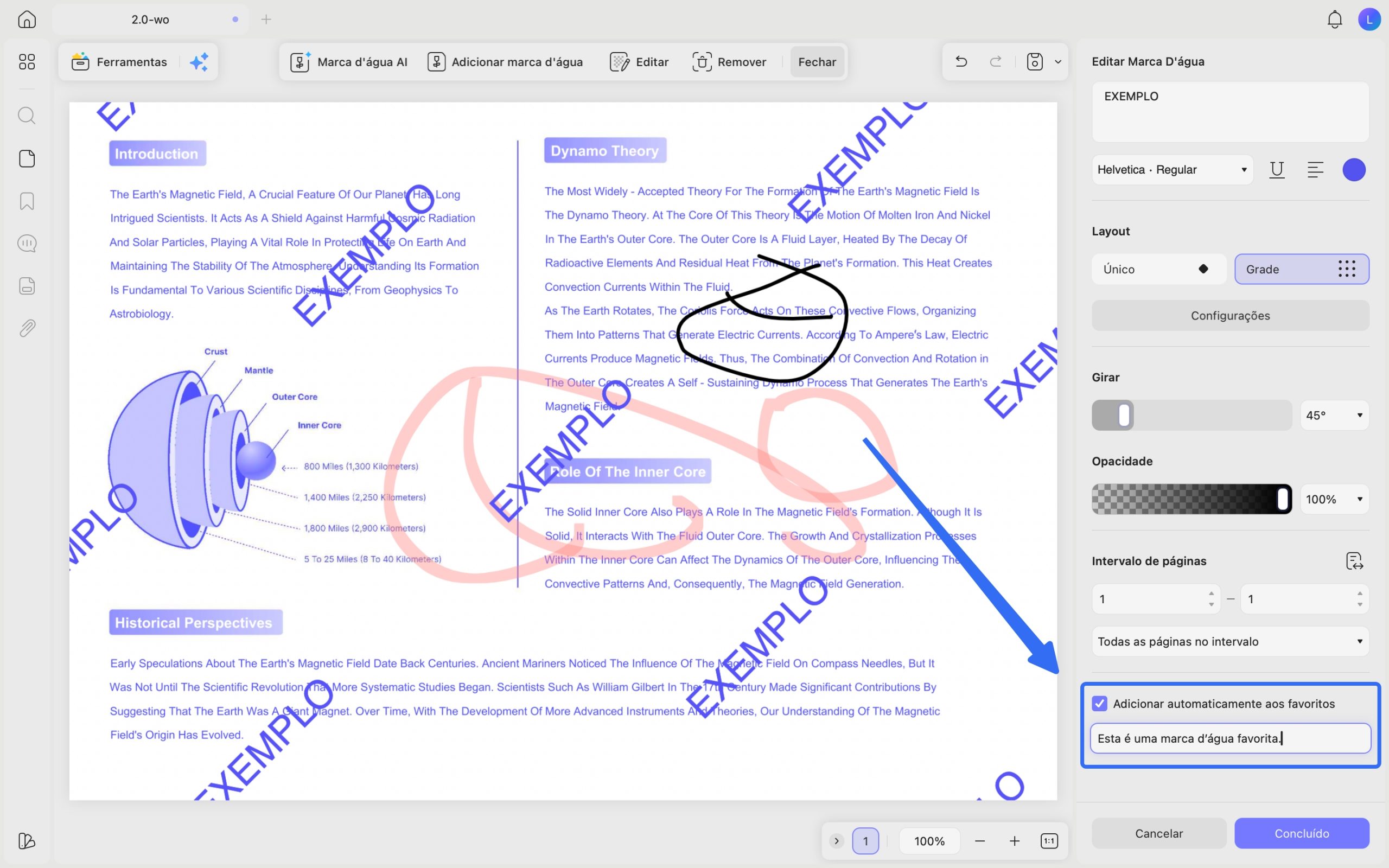1389x868 pixels.
Task: Open the Configurações layout settings
Action: [x=1230, y=316]
